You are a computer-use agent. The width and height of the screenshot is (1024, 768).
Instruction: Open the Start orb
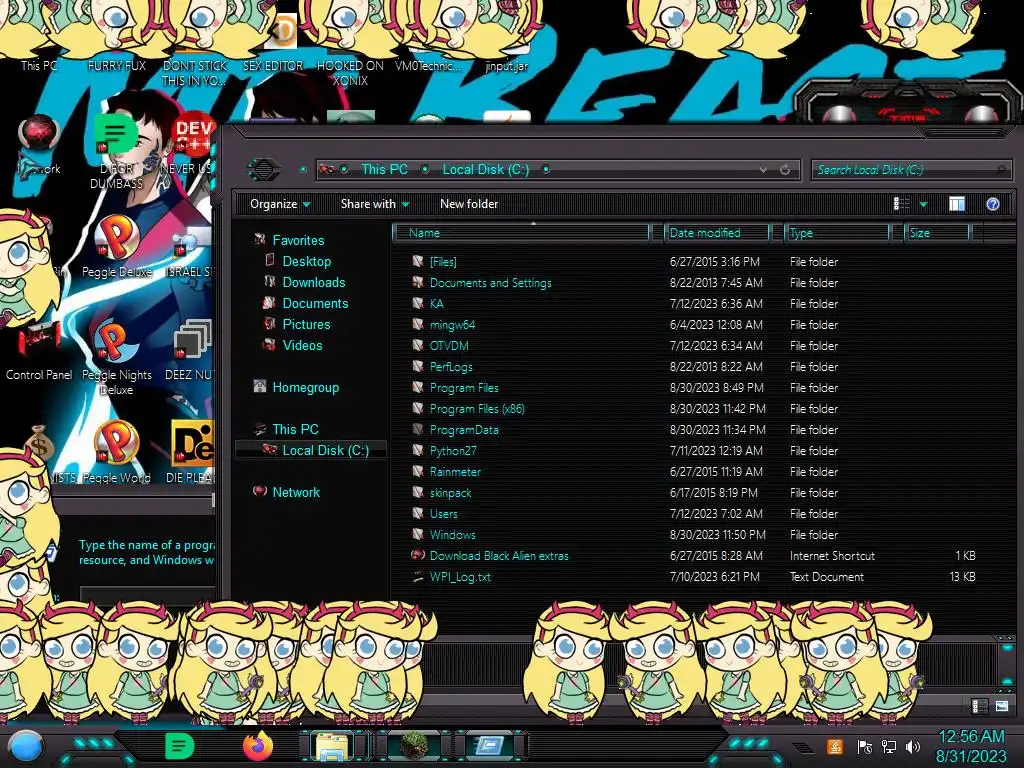[x=25, y=748]
